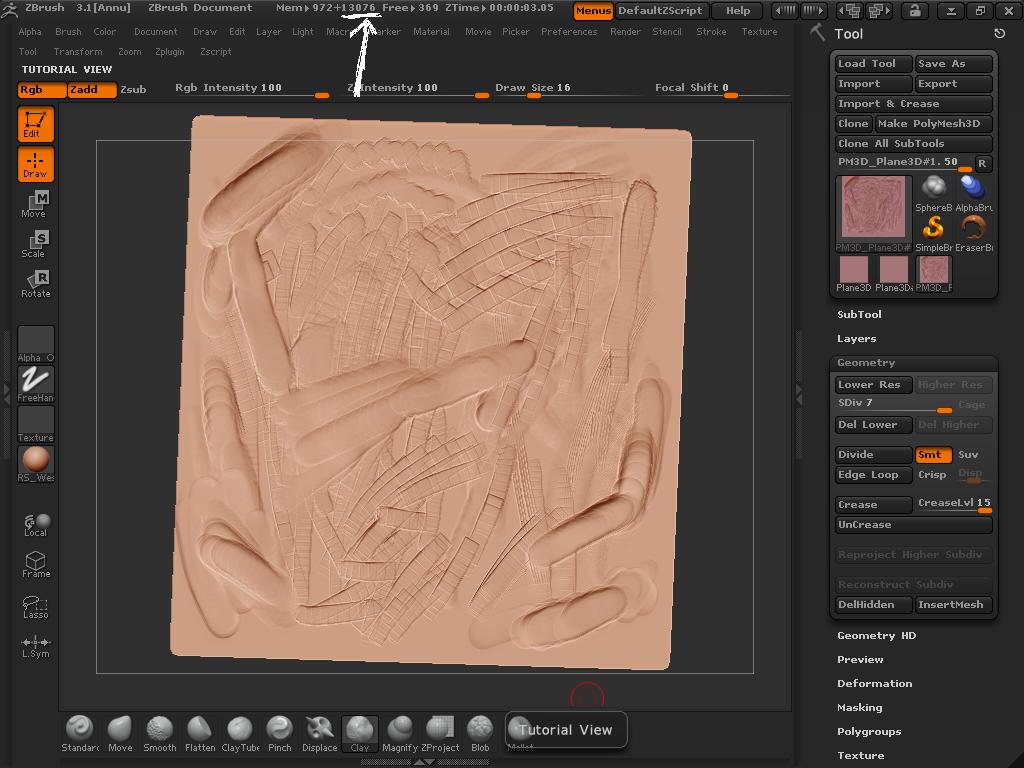Choose the Smooth brush icon
The width and height of the screenshot is (1024, 768).
coord(159,733)
